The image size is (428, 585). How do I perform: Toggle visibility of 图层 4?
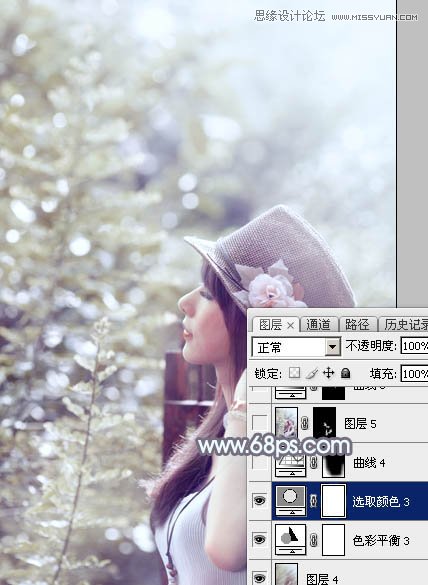point(259,577)
